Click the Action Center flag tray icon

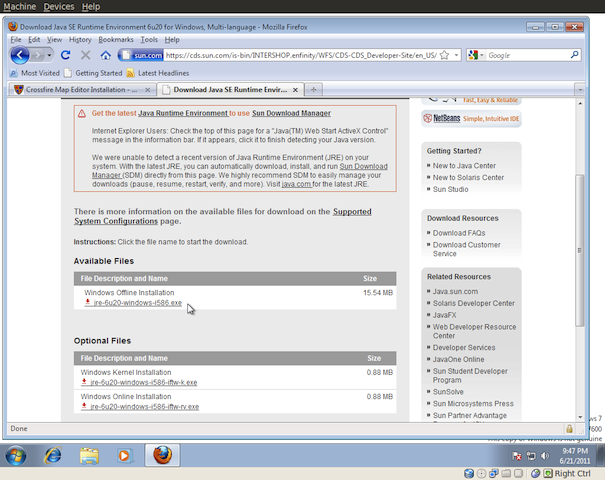(517, 456)
